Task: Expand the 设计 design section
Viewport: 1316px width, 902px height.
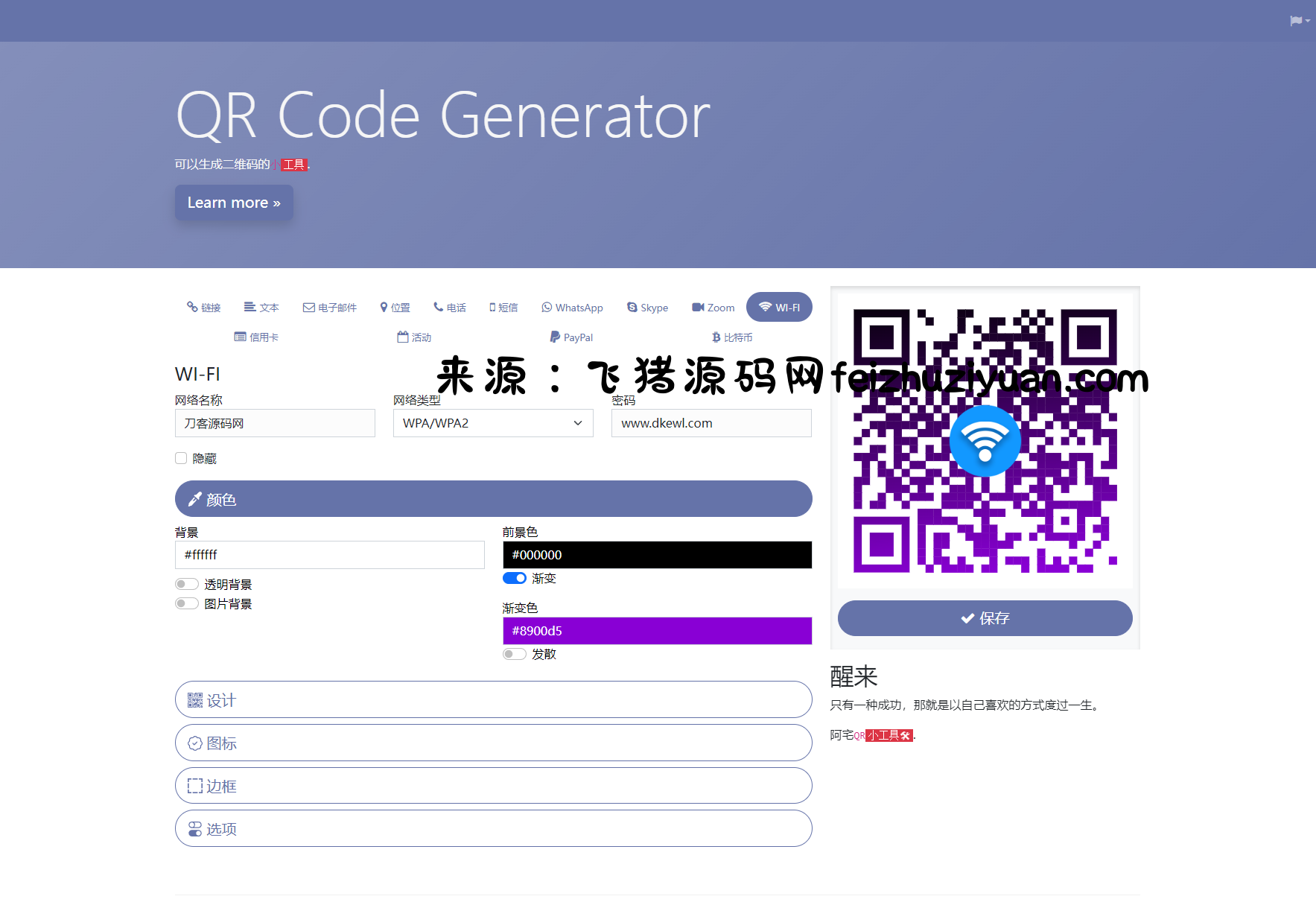Action: pos(493,700)
